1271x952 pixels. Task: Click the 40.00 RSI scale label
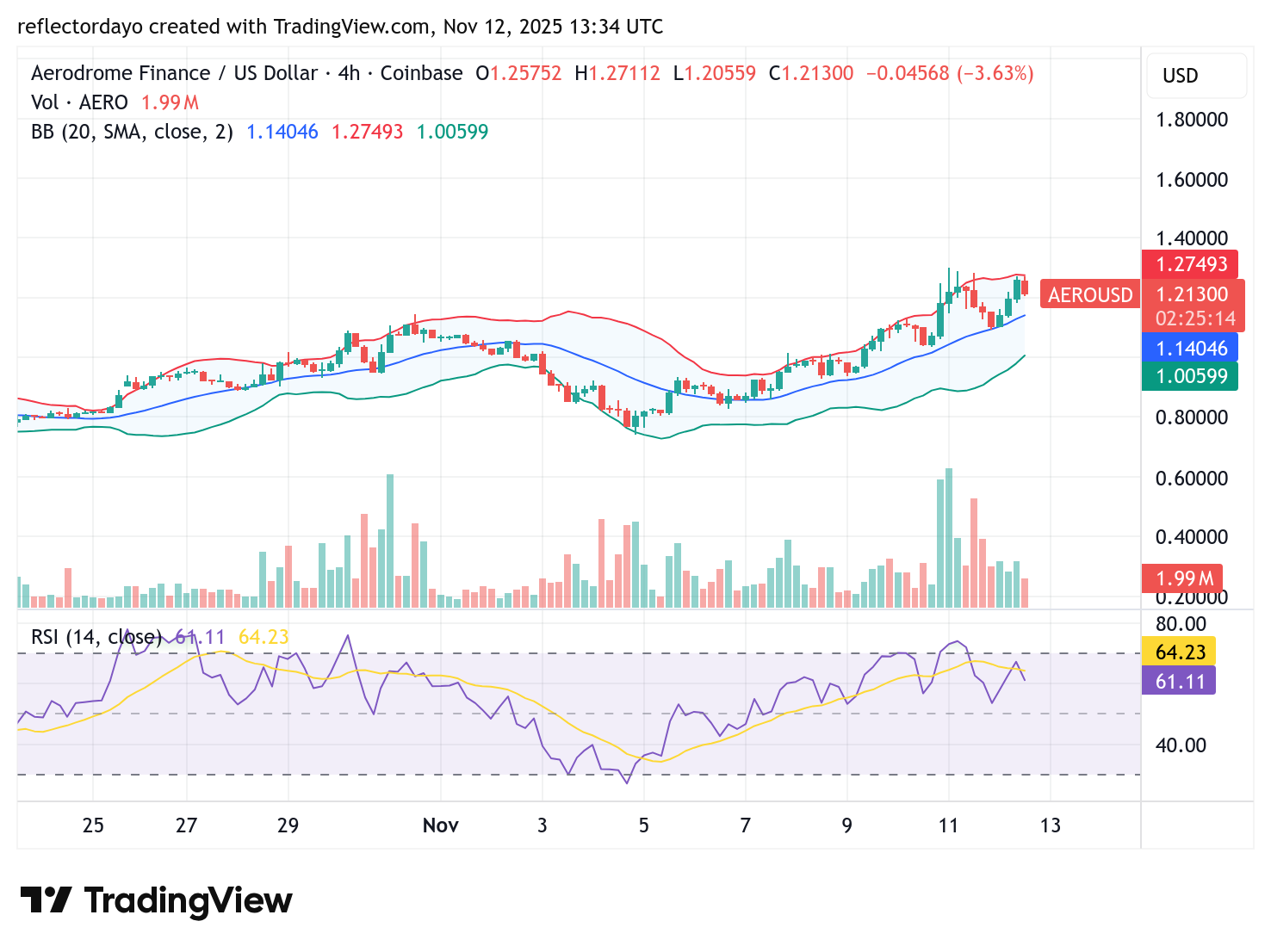pyautogui.click(x=1181, y=745)
